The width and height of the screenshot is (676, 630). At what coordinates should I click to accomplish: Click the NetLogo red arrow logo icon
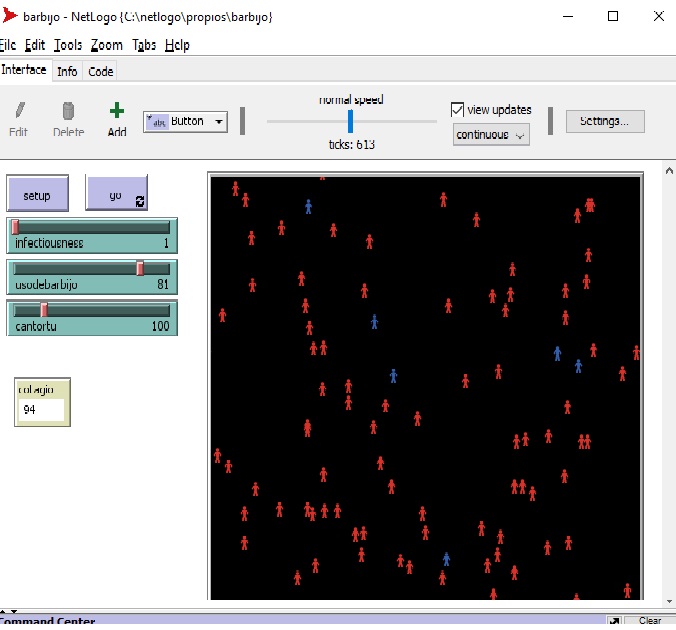[9, 17]
